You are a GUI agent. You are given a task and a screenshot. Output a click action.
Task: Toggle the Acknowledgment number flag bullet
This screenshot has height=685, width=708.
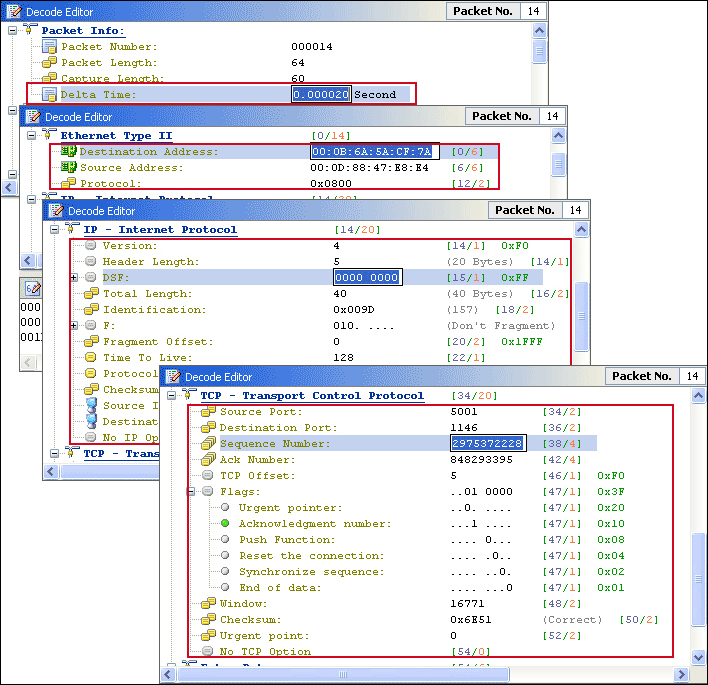(226, 524)
